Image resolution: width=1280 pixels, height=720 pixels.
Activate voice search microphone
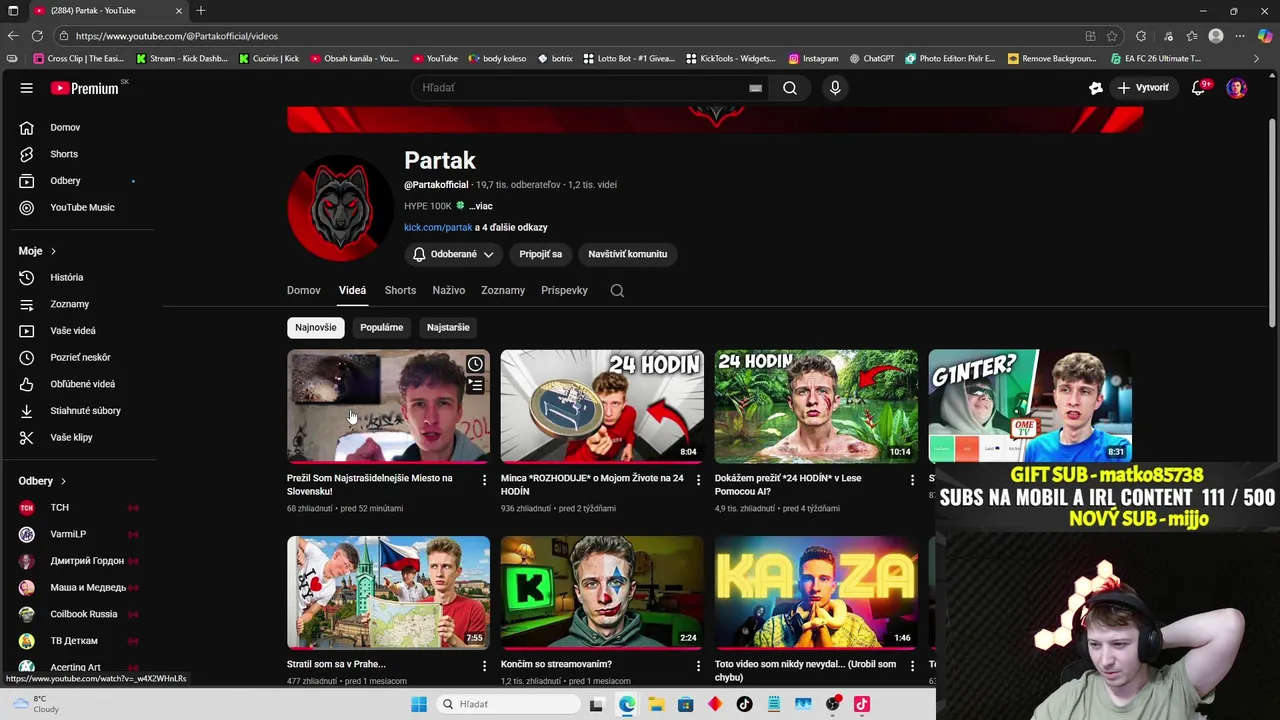coord(835,88)
